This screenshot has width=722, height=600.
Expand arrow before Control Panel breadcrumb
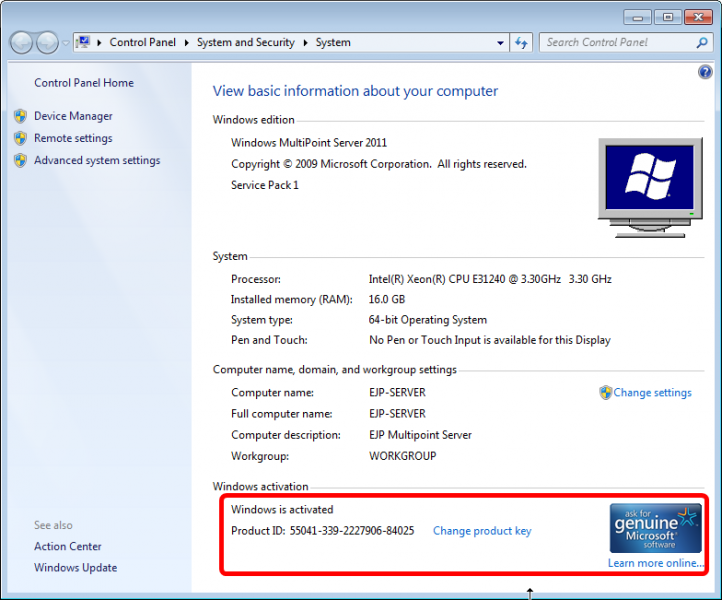[99, 43]
